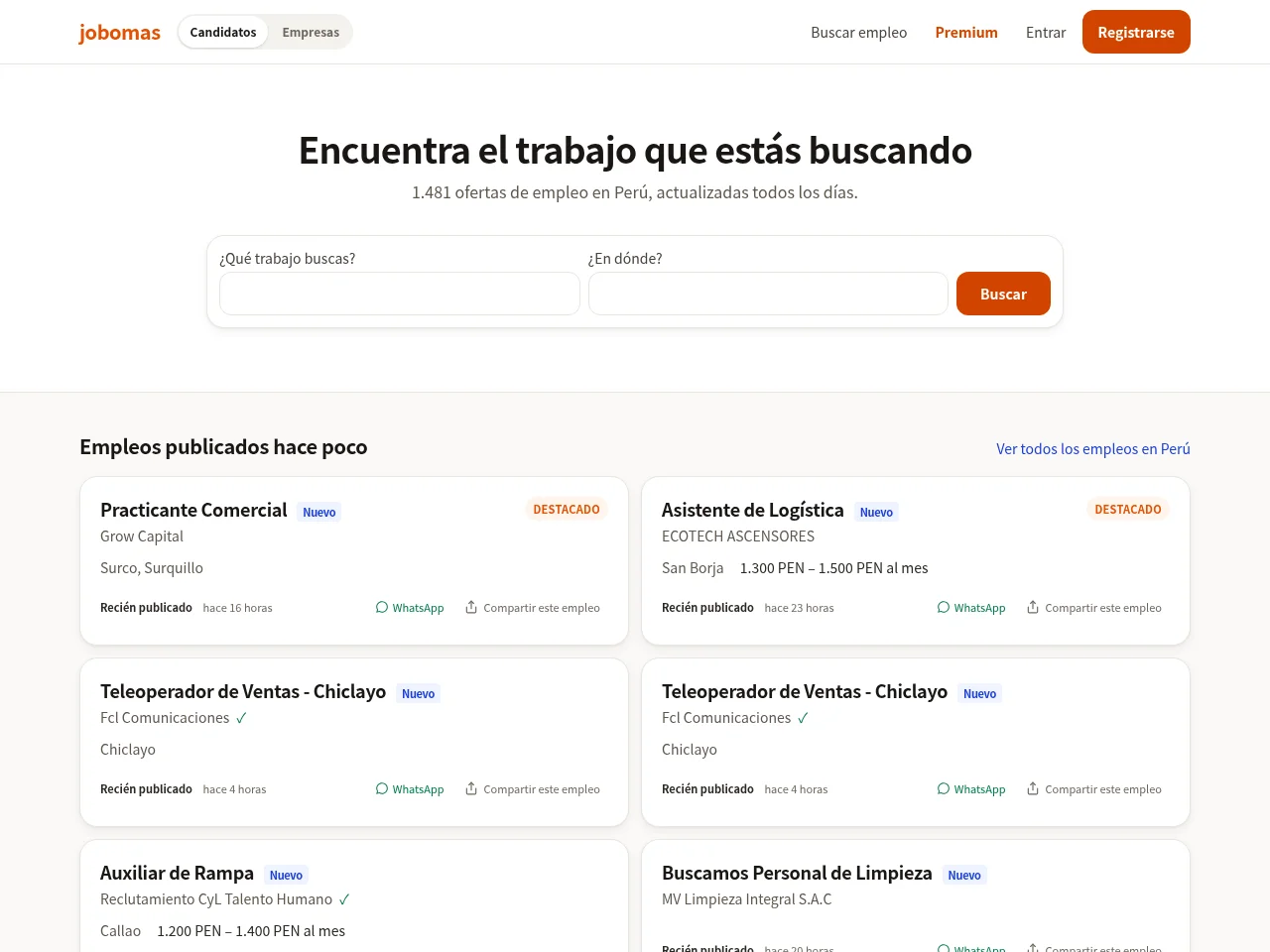Image resolution: width=1270 pixels, height=952 pixels.
Task: Switch to the Candidatos tab
Action: coord(223,32)
